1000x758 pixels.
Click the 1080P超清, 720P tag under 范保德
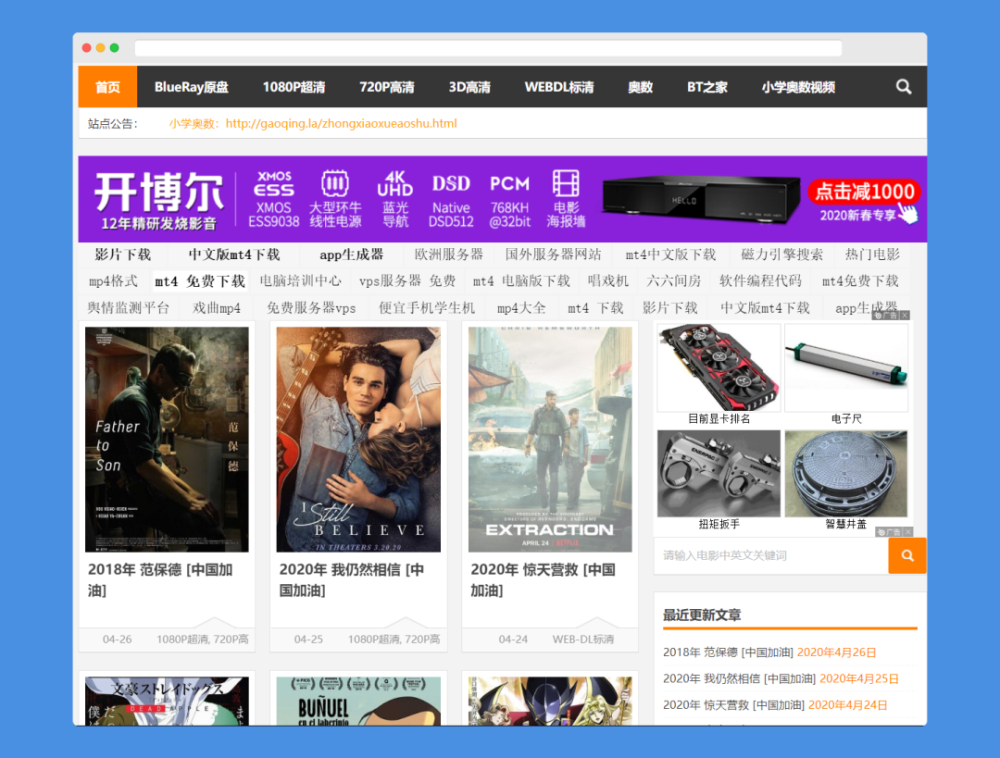pyautogui.click(x=202, y=639)
